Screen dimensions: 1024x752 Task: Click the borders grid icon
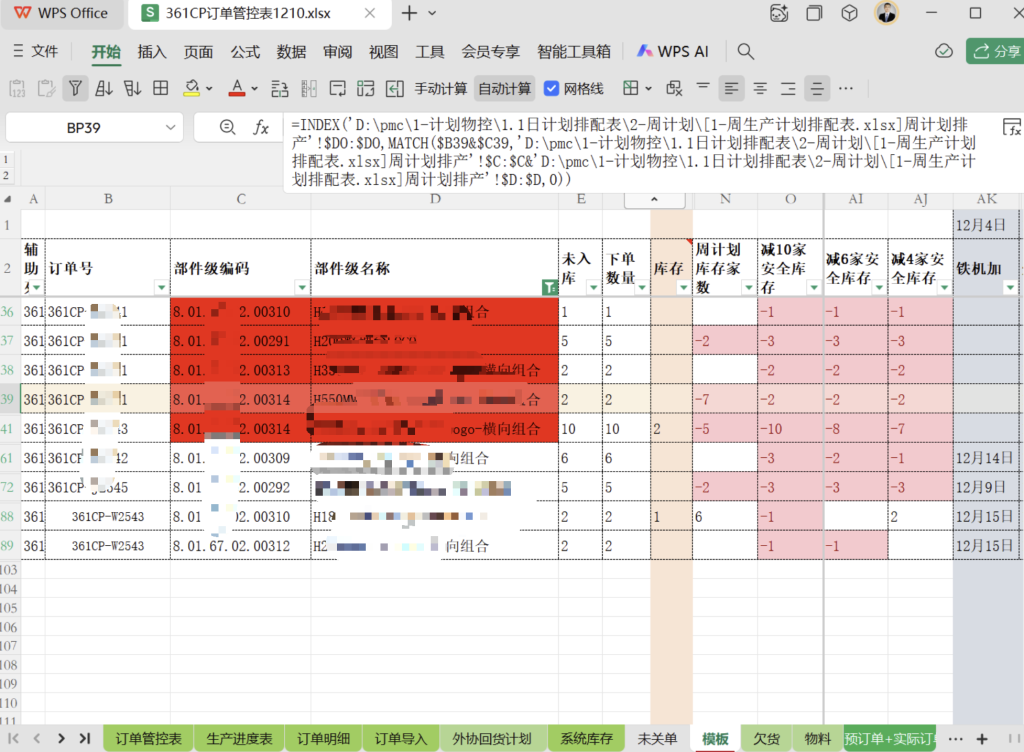(x=631, y=88)
